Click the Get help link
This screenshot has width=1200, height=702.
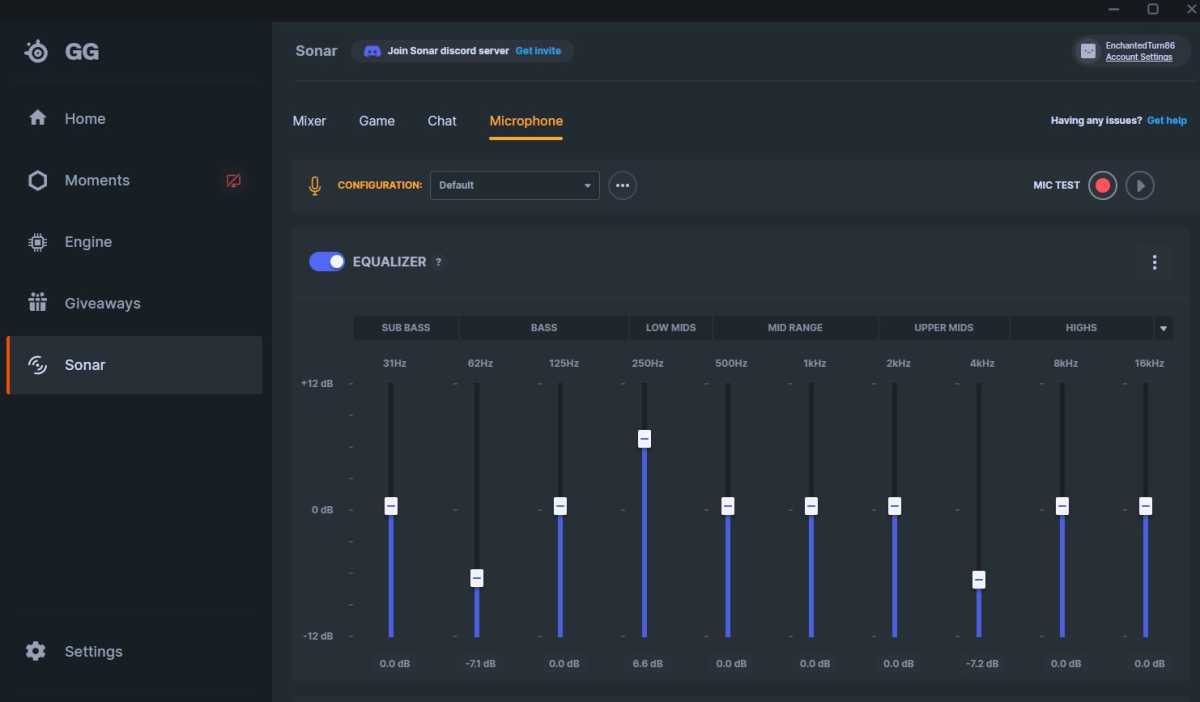pos(1167,121)
